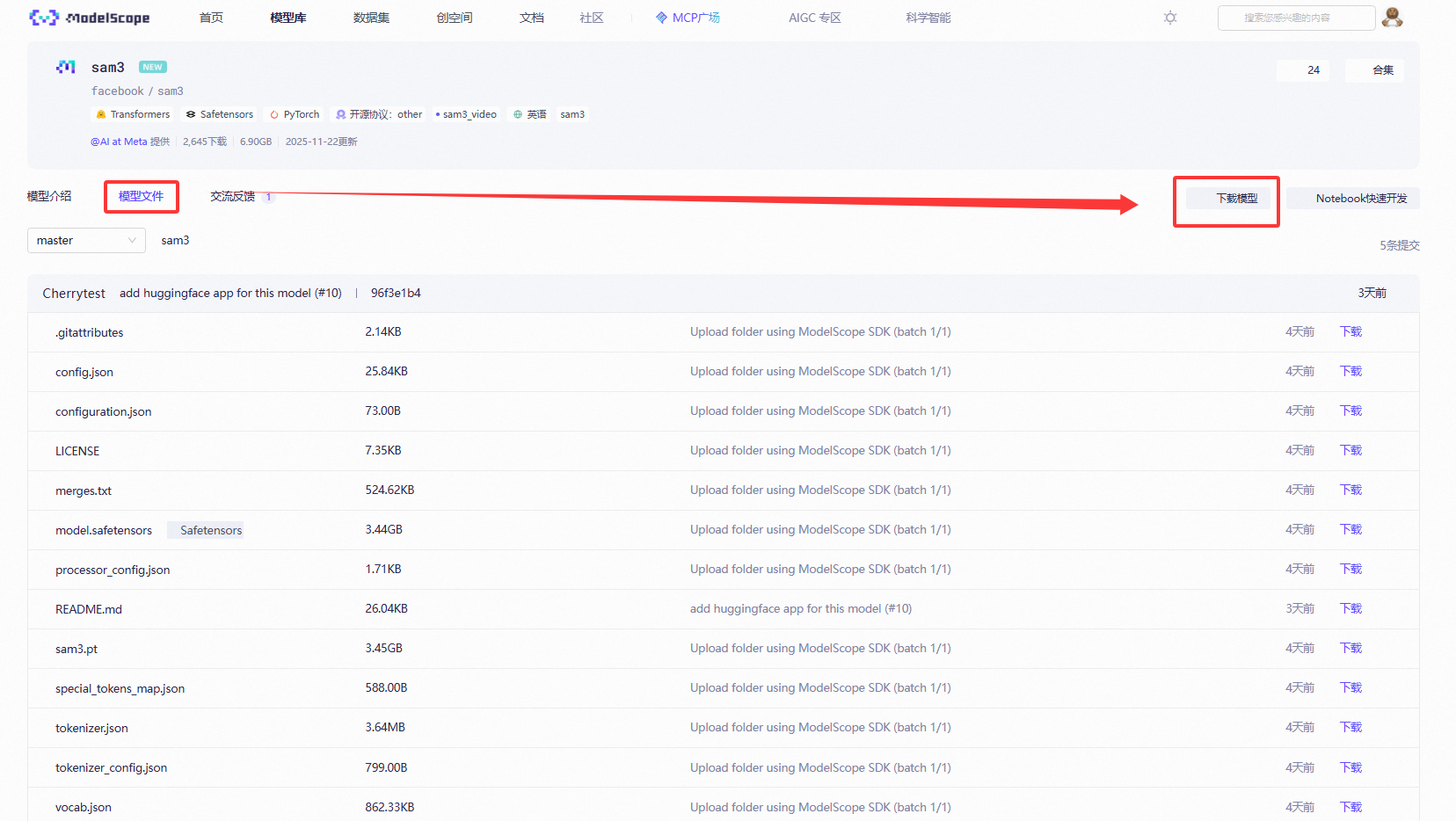
Task: Click the NEW badge next to sam3
Action: 153,67
